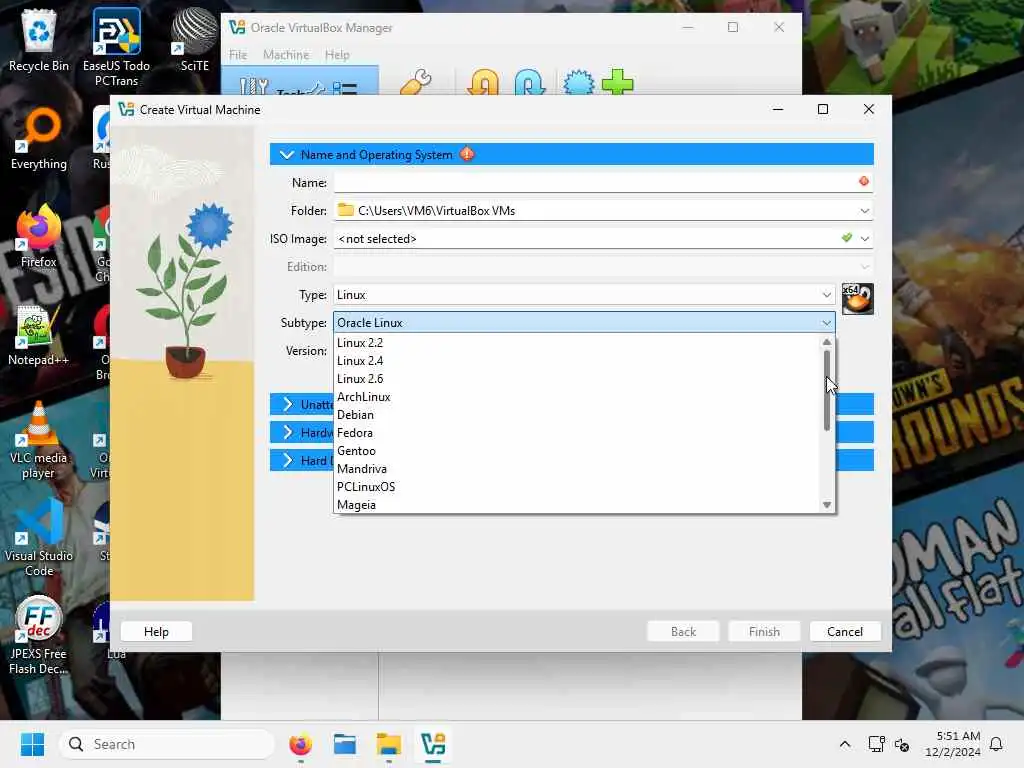The width and height of the screenshot is (1024, 768).
Task: Click the Finish button
Action: 764,632
